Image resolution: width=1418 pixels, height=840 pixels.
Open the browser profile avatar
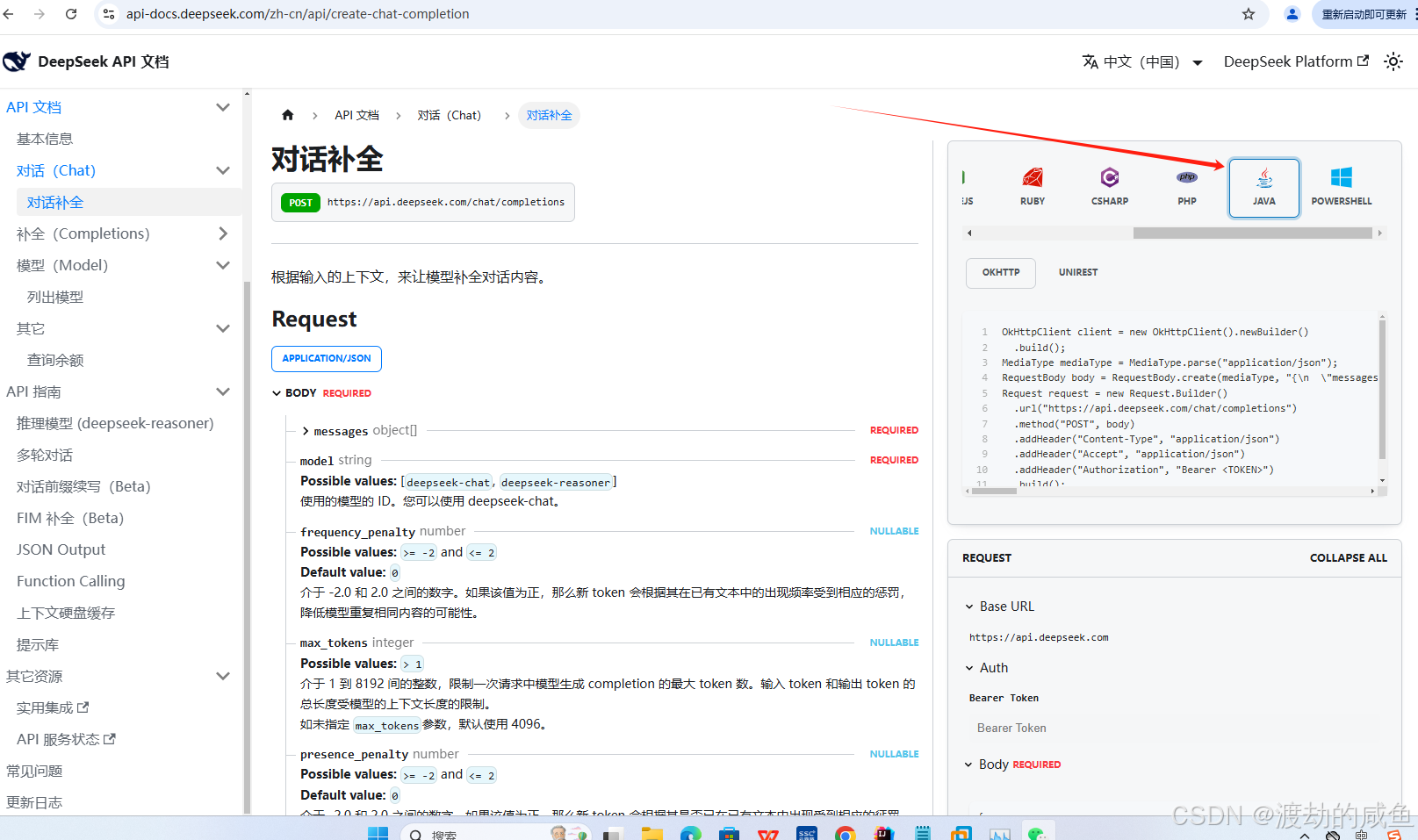tap(1292, 14)
